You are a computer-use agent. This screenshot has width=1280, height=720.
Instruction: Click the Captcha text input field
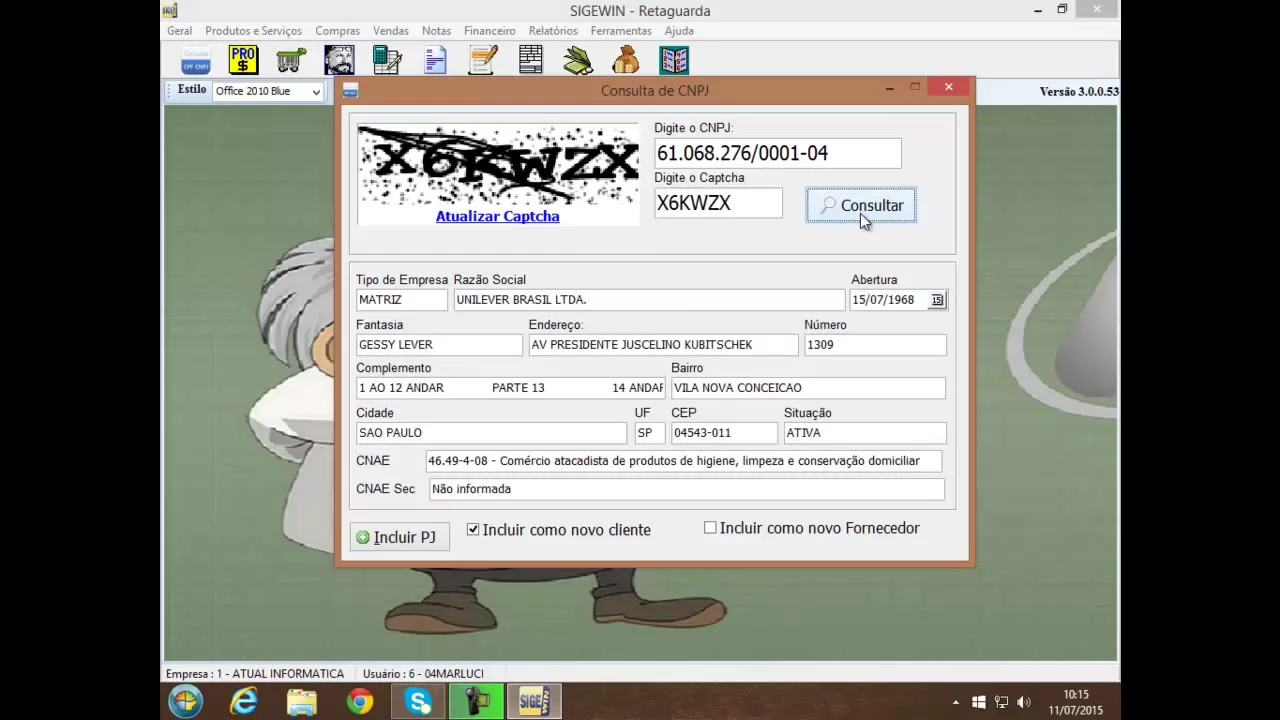(x=718, y=203)
